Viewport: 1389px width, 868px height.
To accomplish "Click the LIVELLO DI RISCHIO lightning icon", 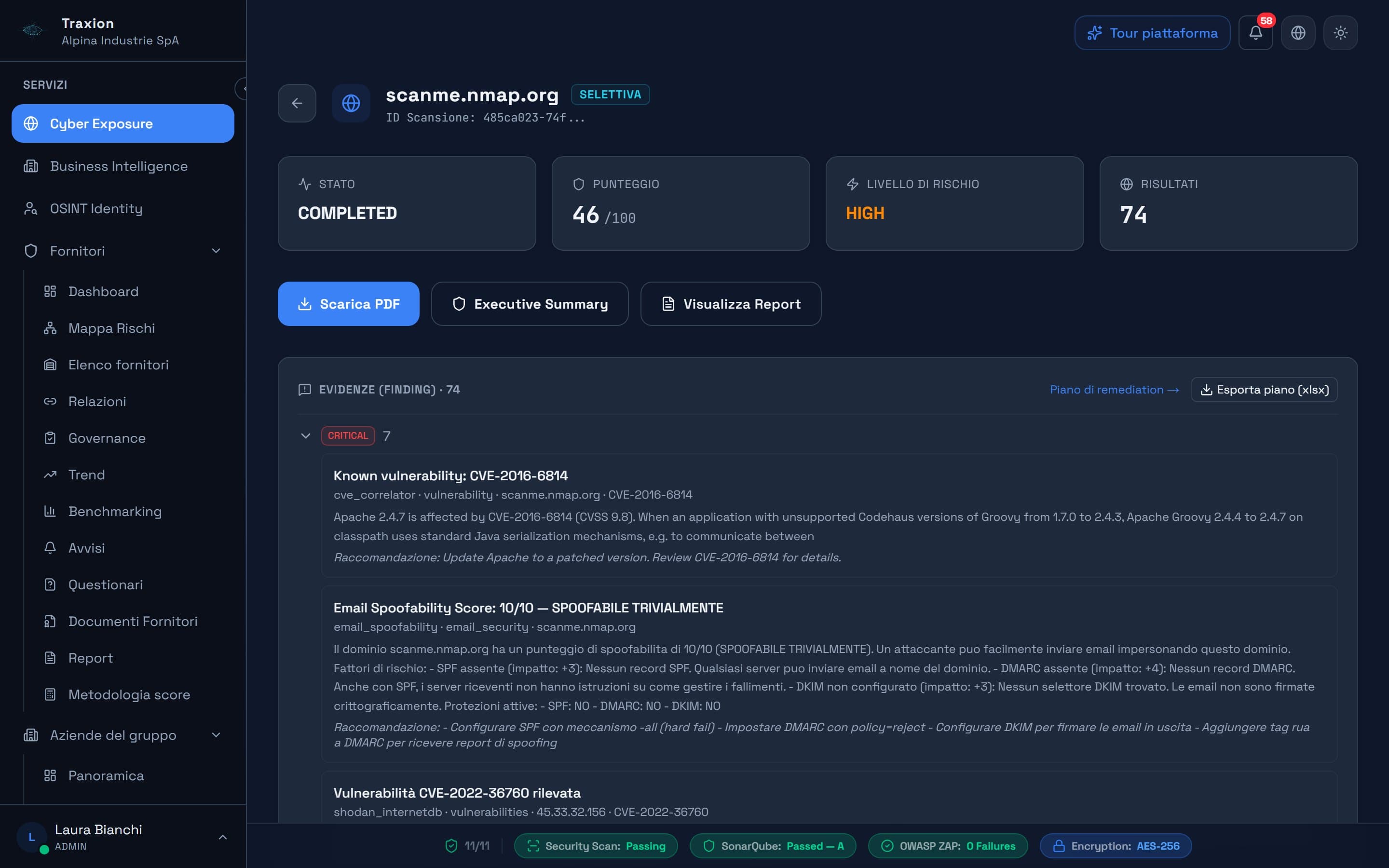I will [852, 184].
